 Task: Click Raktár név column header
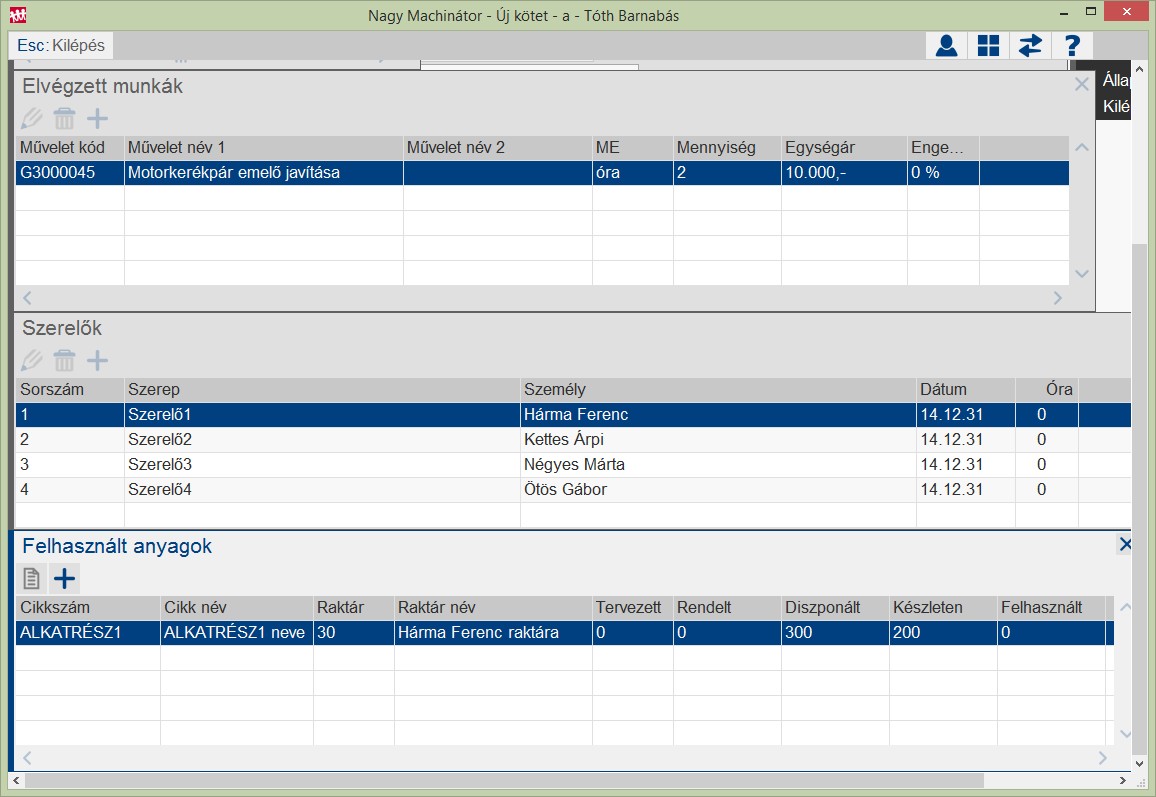coord(493,608)
